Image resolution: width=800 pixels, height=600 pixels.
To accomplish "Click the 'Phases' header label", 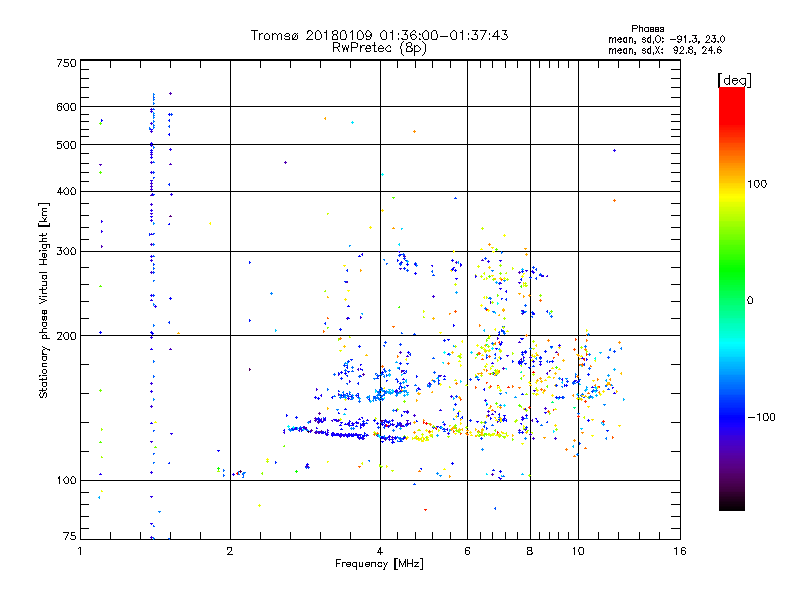I will tap(647, 29).
